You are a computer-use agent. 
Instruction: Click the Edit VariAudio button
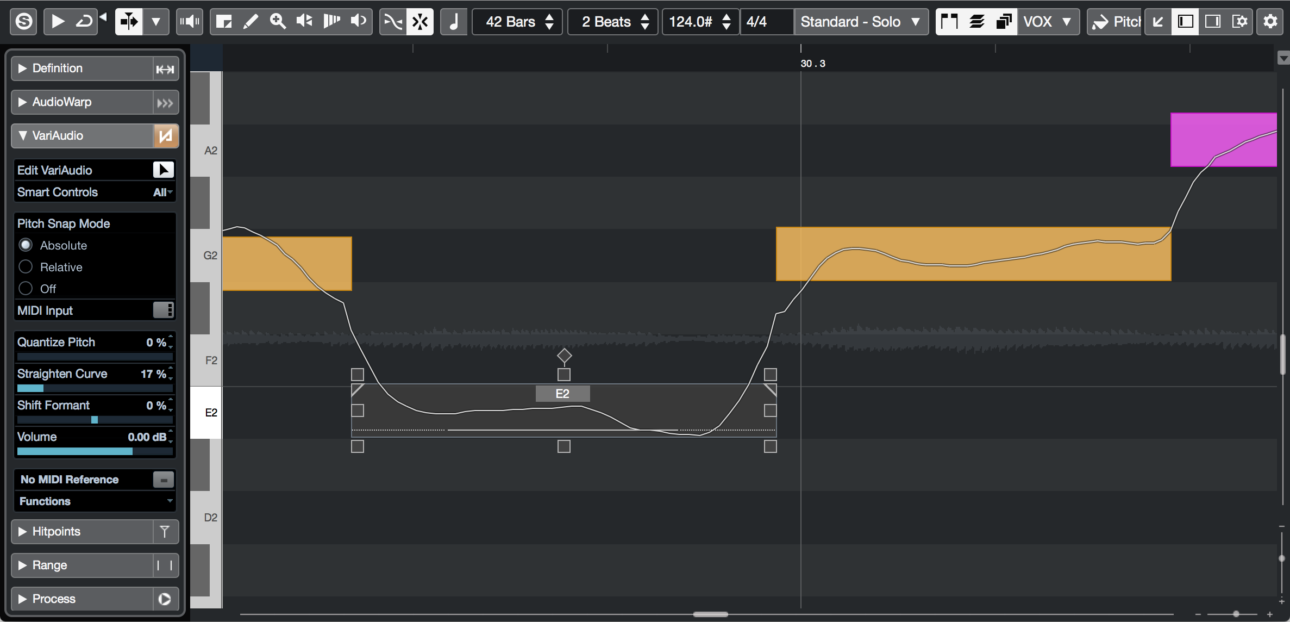[x=162, y=169]
